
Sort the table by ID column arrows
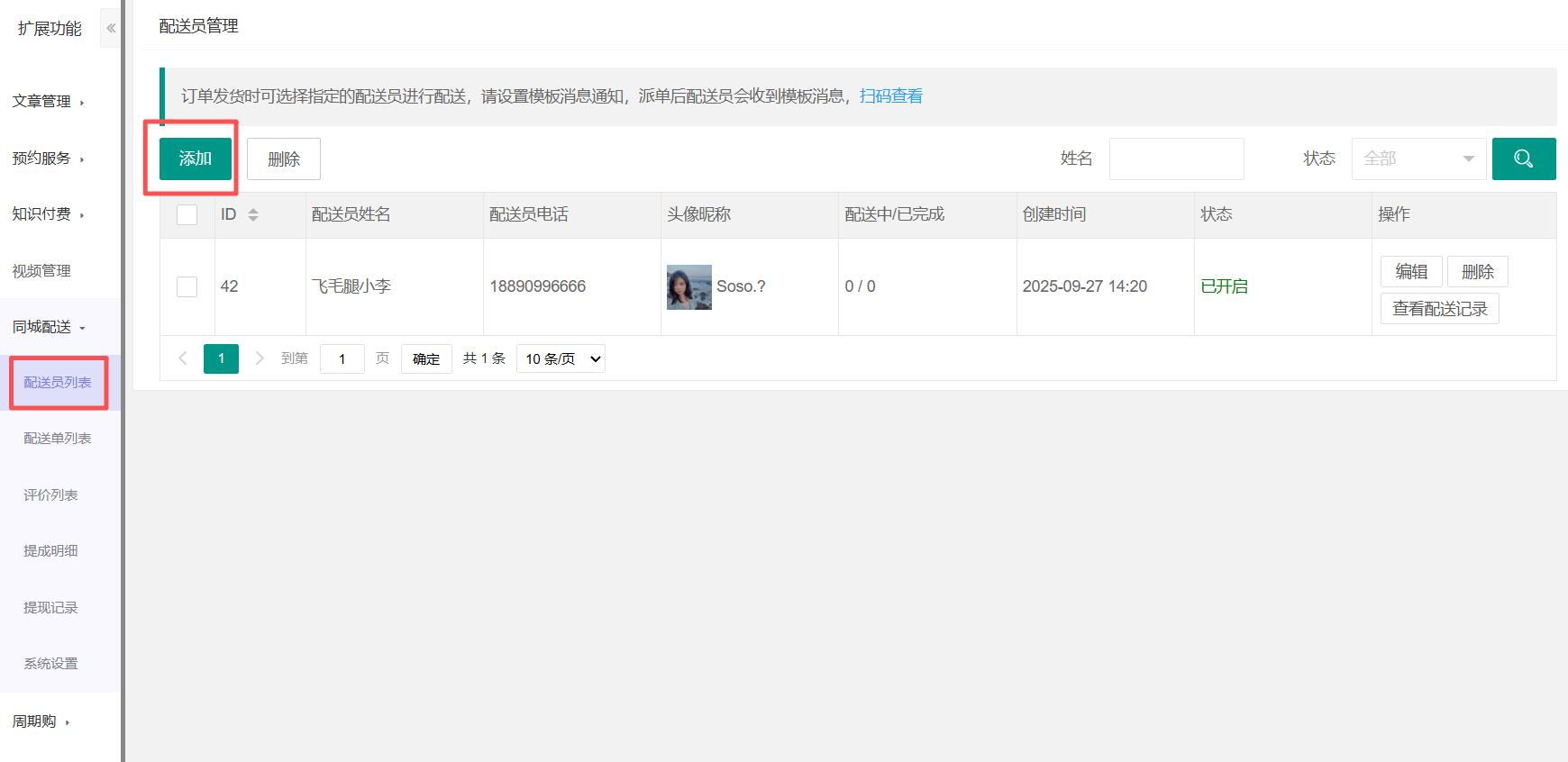(253, 214)
